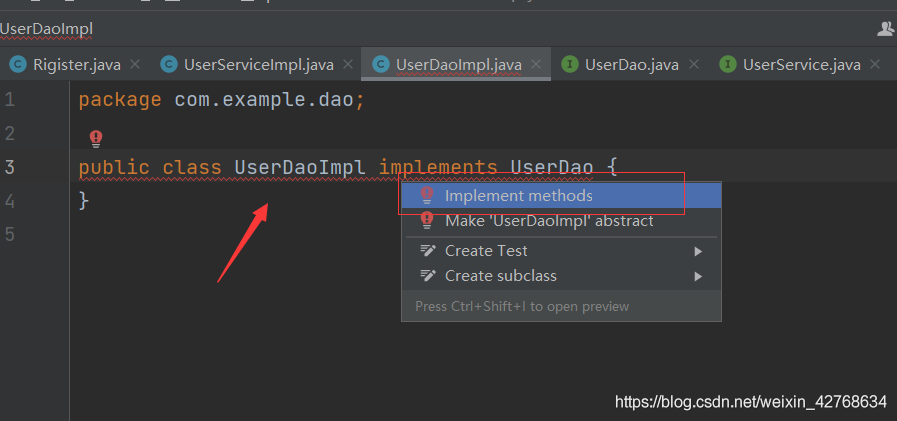
Task: Click pencil icon beside Create Test
Action: 428,251
